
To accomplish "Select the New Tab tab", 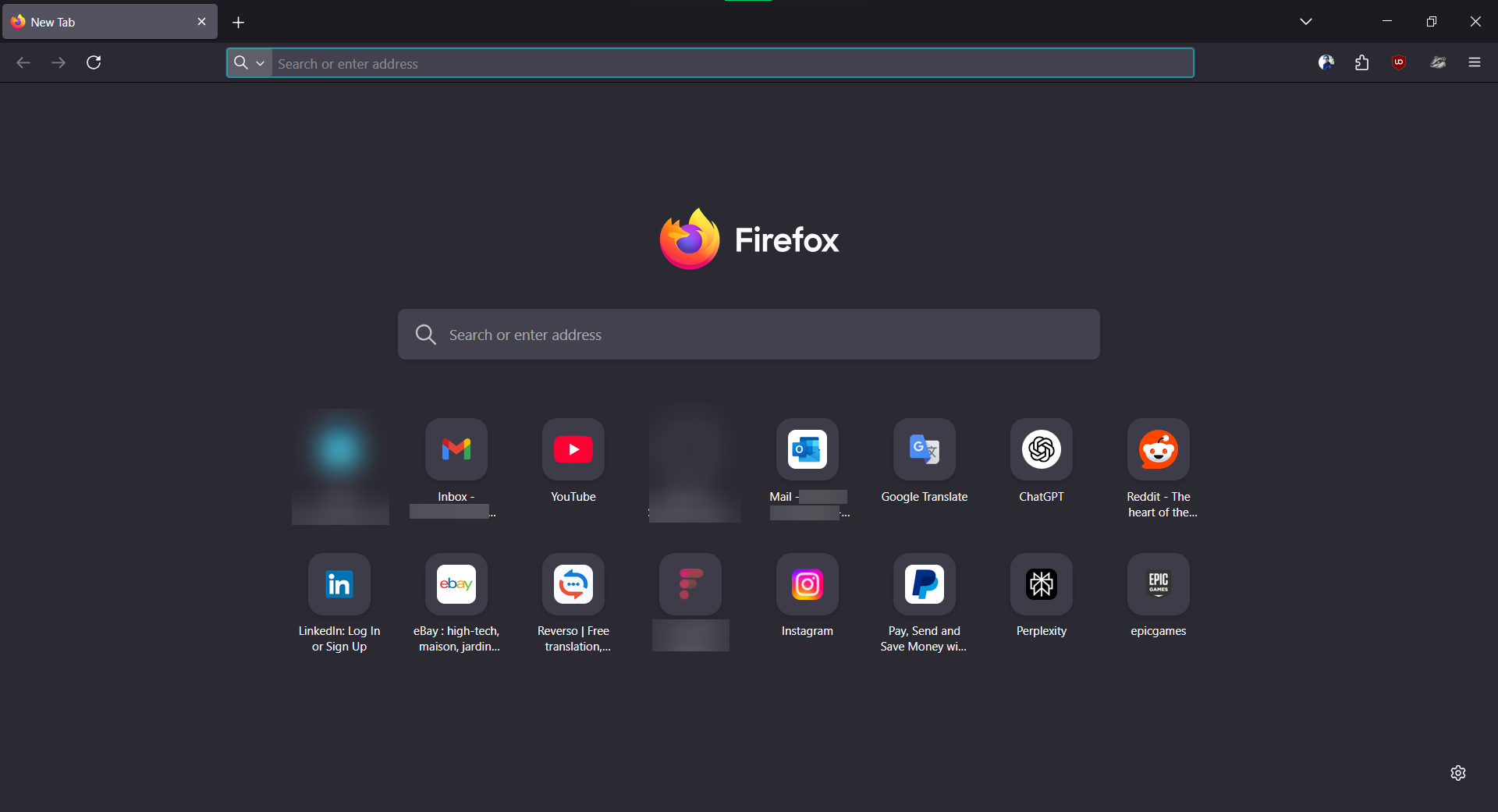I will [x=110, y=22].
